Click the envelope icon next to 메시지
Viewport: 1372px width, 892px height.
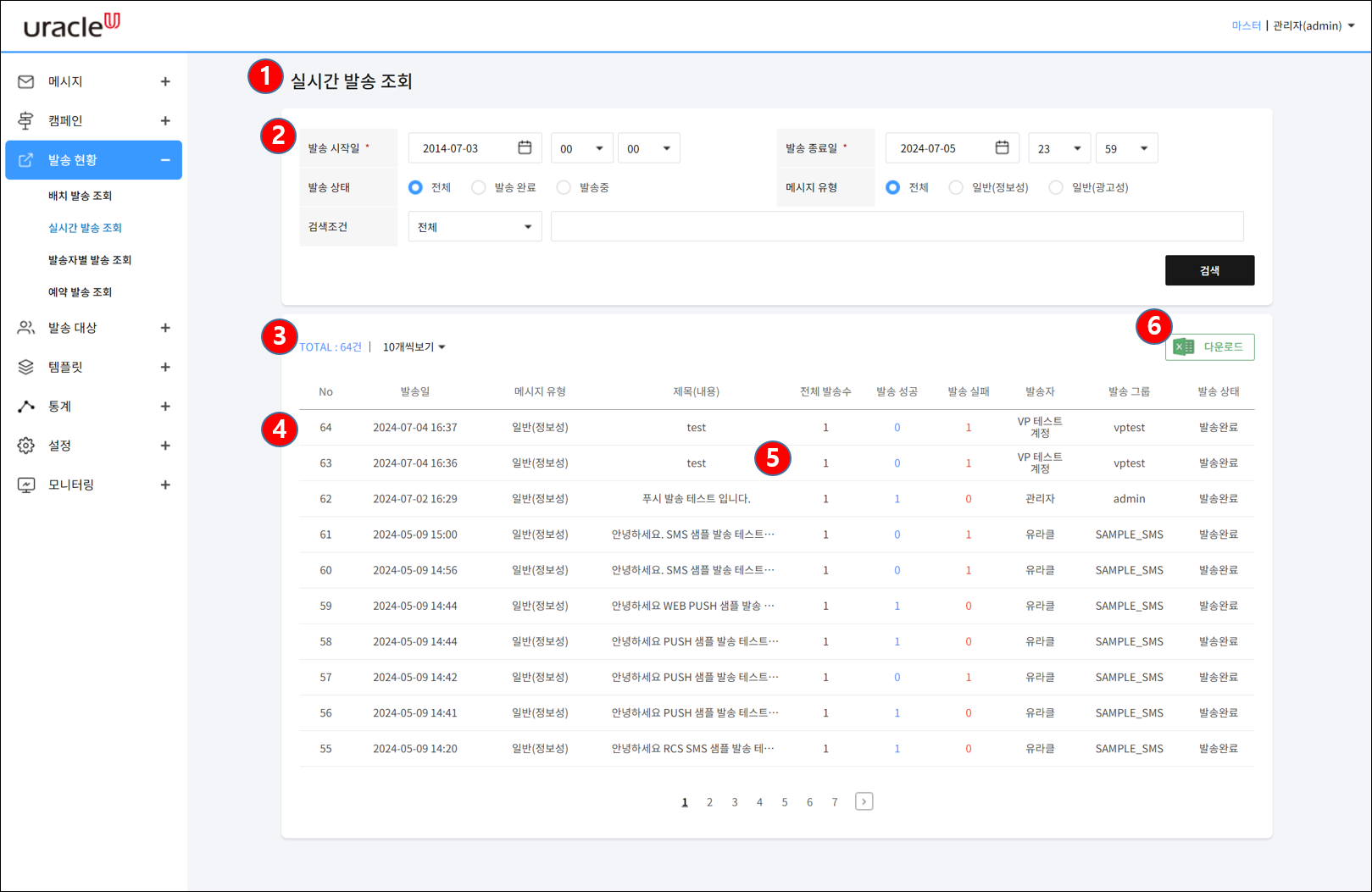click(x=26, y=81)
